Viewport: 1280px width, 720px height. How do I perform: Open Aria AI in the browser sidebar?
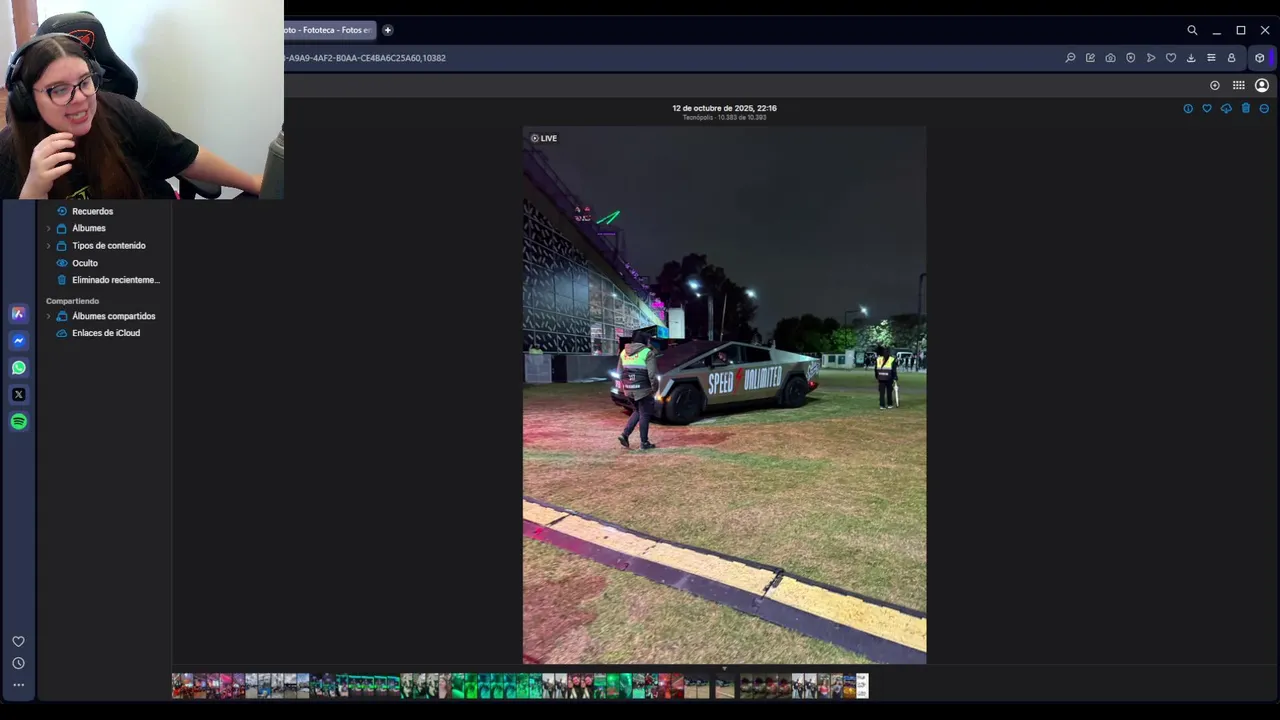pyautogui.click(x=18, y=313)
